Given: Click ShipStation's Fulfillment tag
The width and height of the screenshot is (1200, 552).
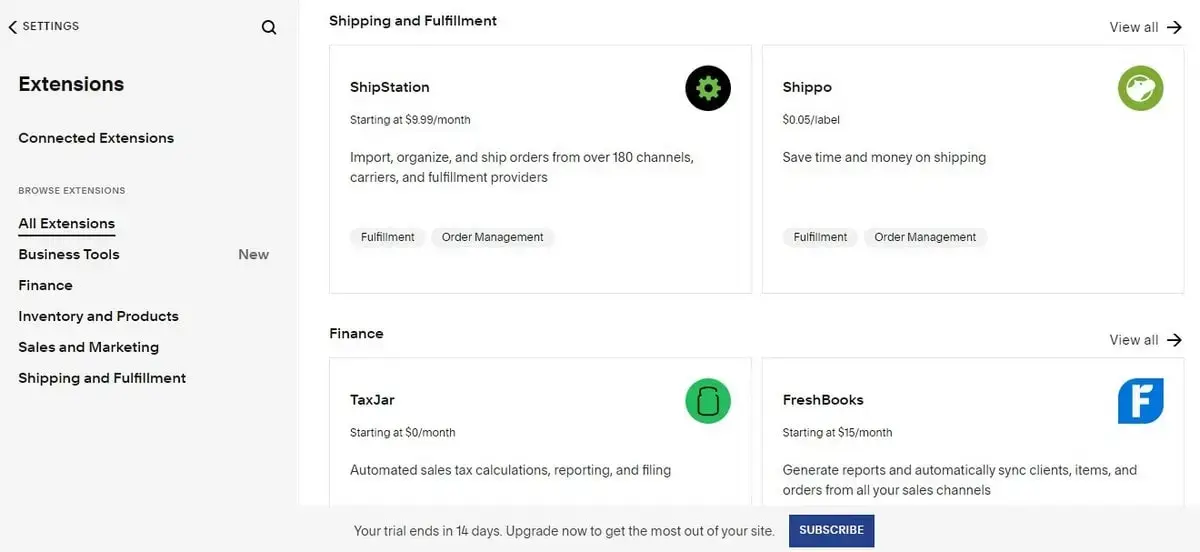Looking at the screenshot, I should coord(387,237).
